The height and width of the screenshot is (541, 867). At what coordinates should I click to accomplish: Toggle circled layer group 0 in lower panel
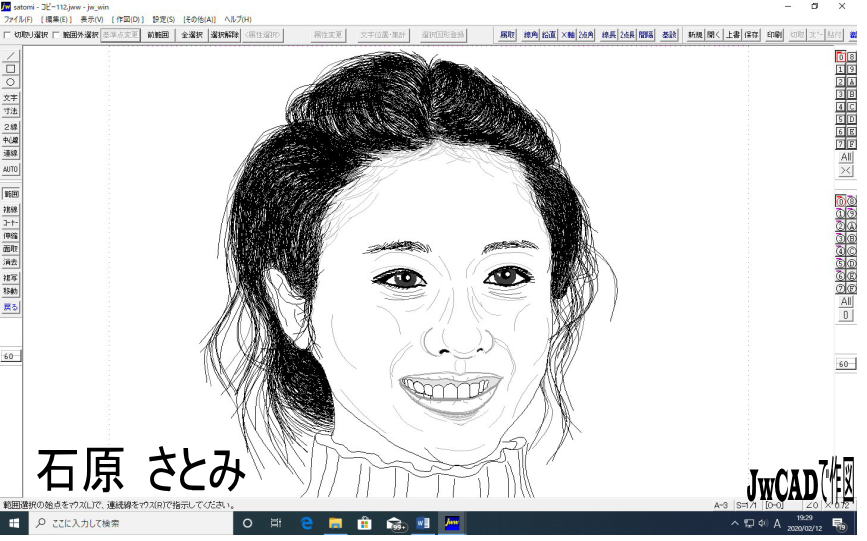(840, 201)
